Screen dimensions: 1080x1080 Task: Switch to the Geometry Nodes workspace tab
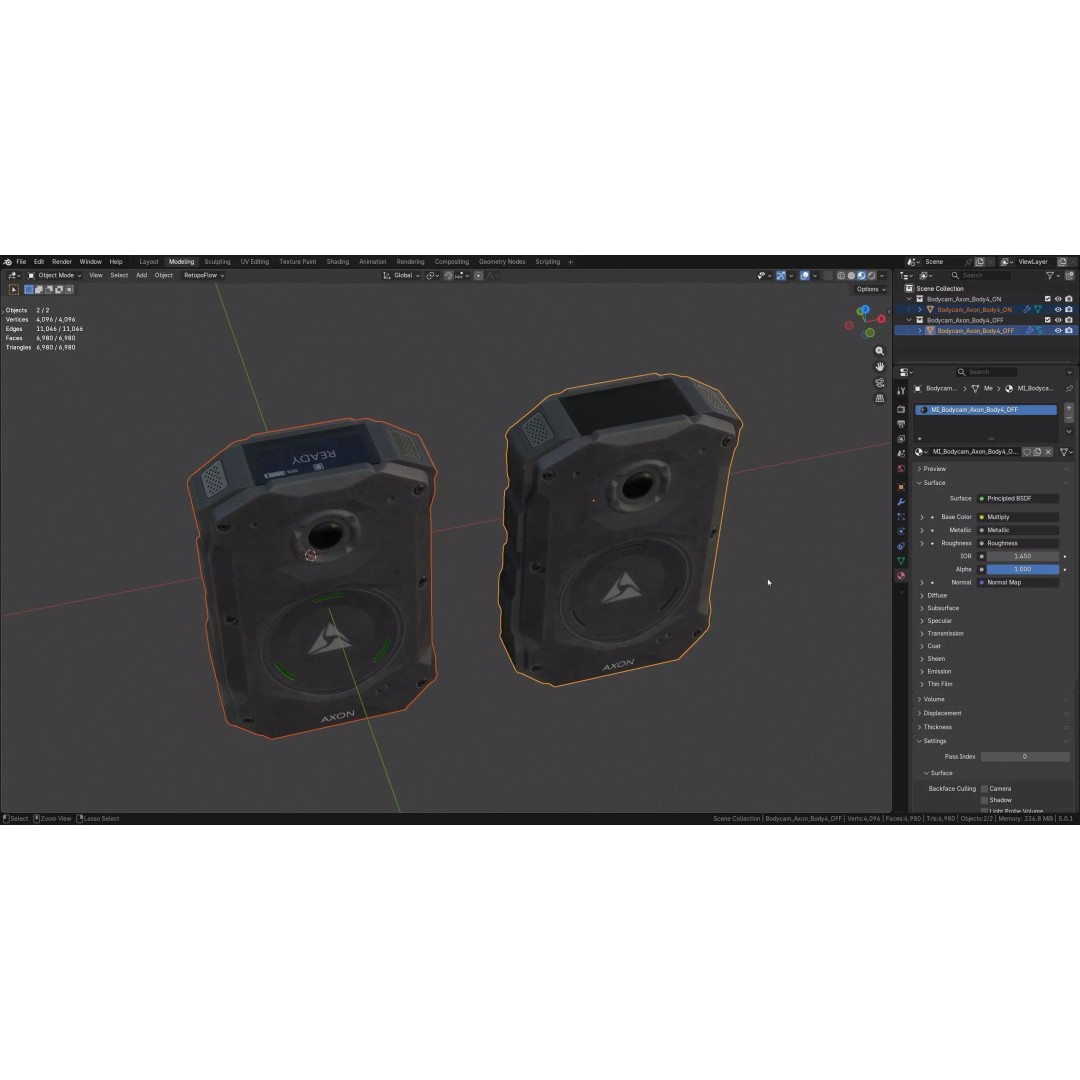click(501, 262)
